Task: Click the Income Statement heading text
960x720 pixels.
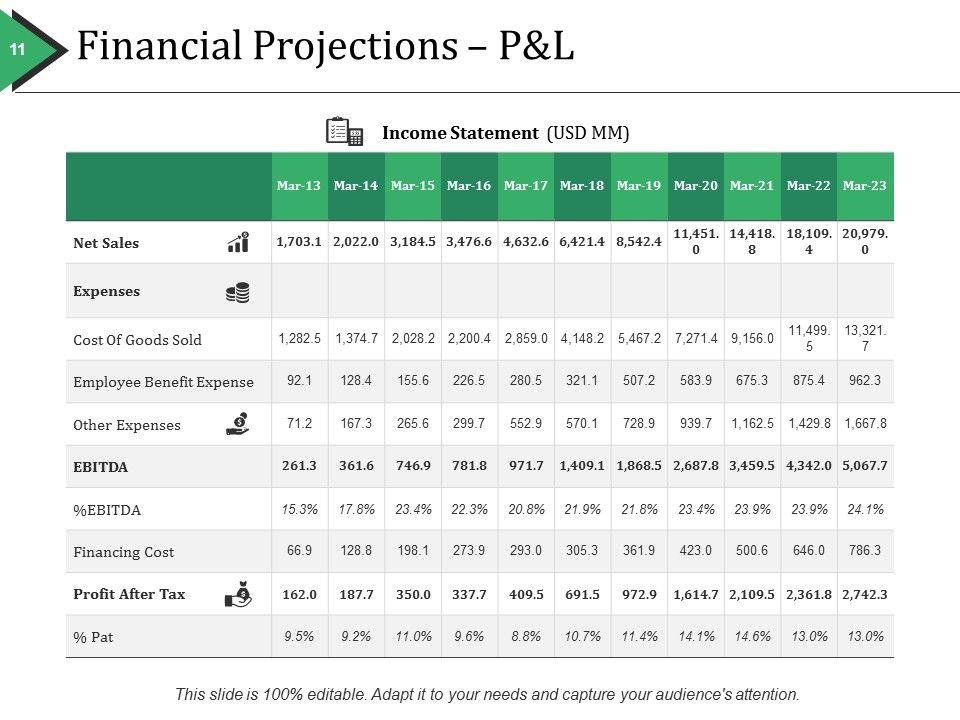Action: click(x=506, y=133)
